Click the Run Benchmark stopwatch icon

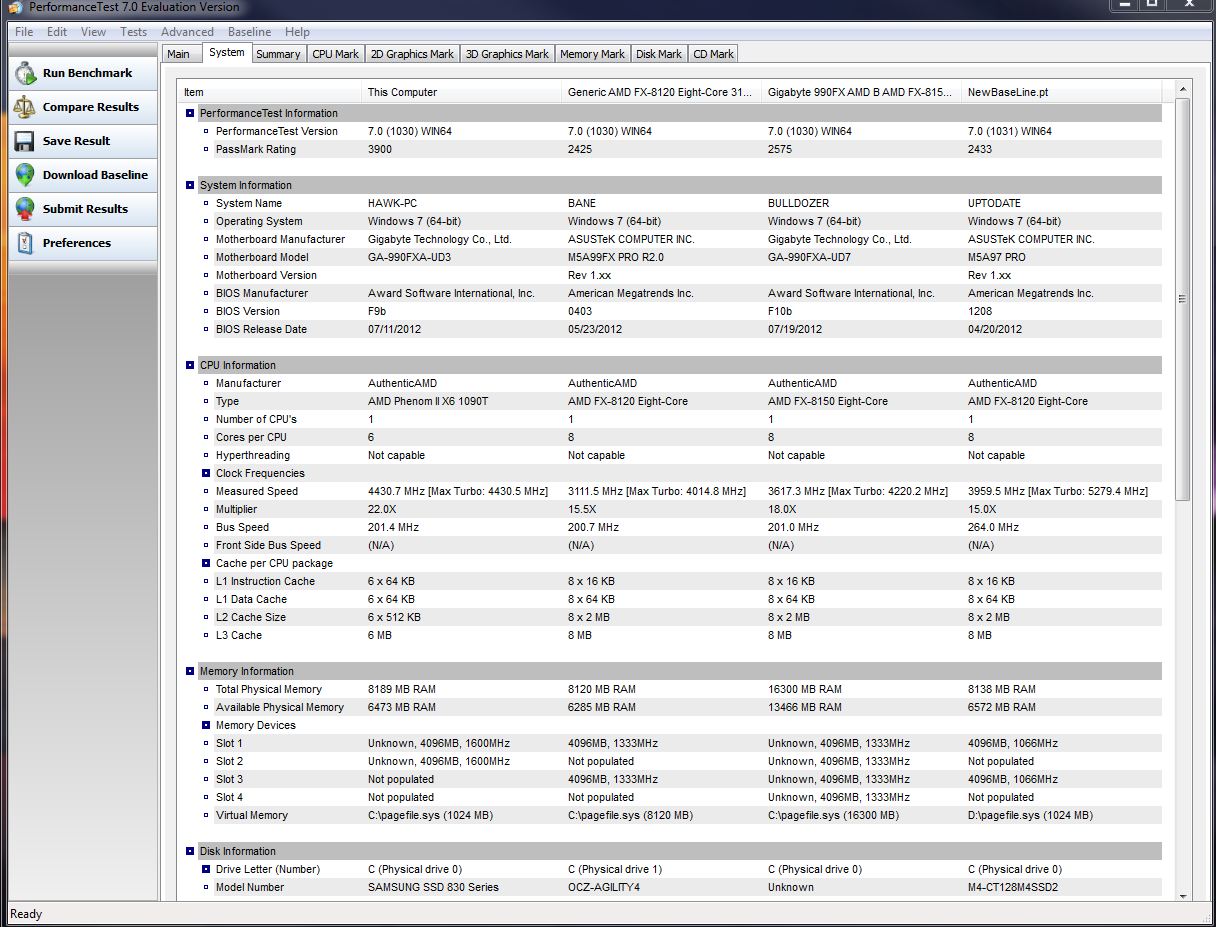point(26,73)
